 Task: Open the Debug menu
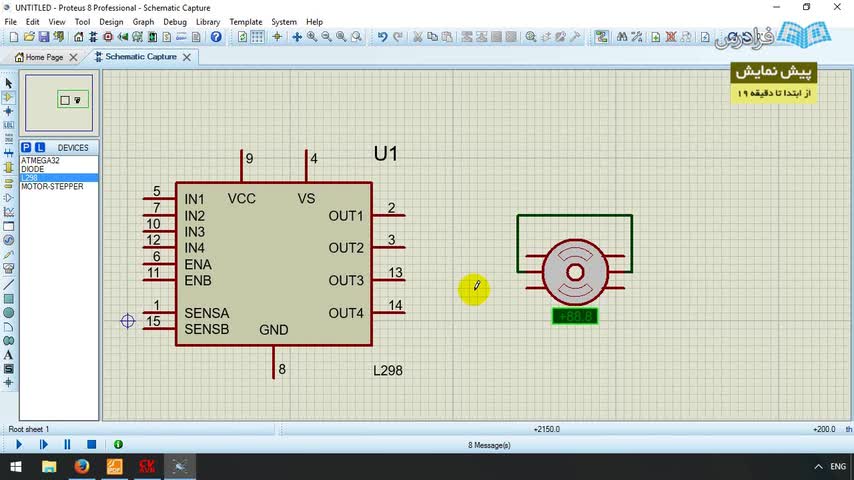pos(175,22)
